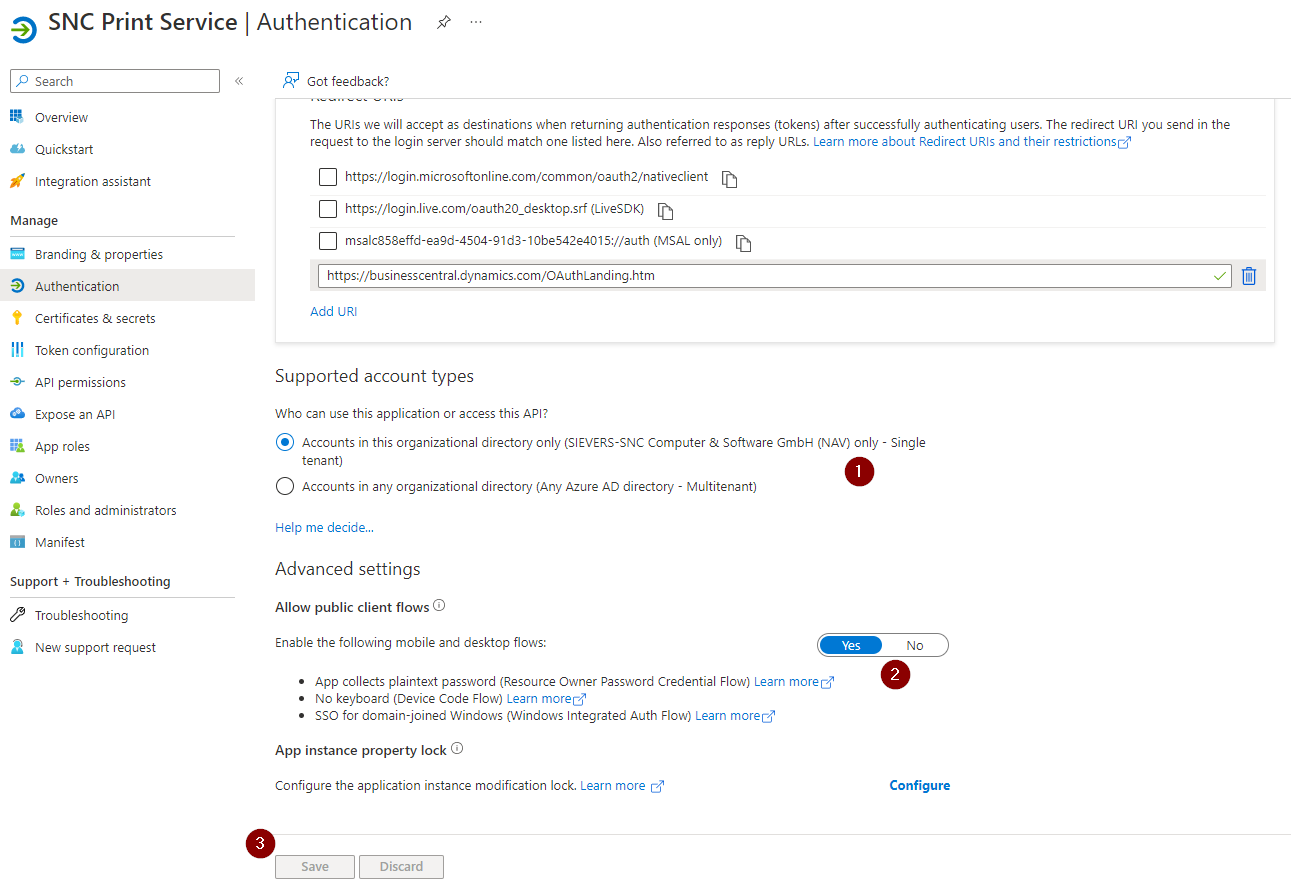Check the login.live.com LiveSDK URI checkbox
The image size is (1291, 887).
click(x=328, y=209)
